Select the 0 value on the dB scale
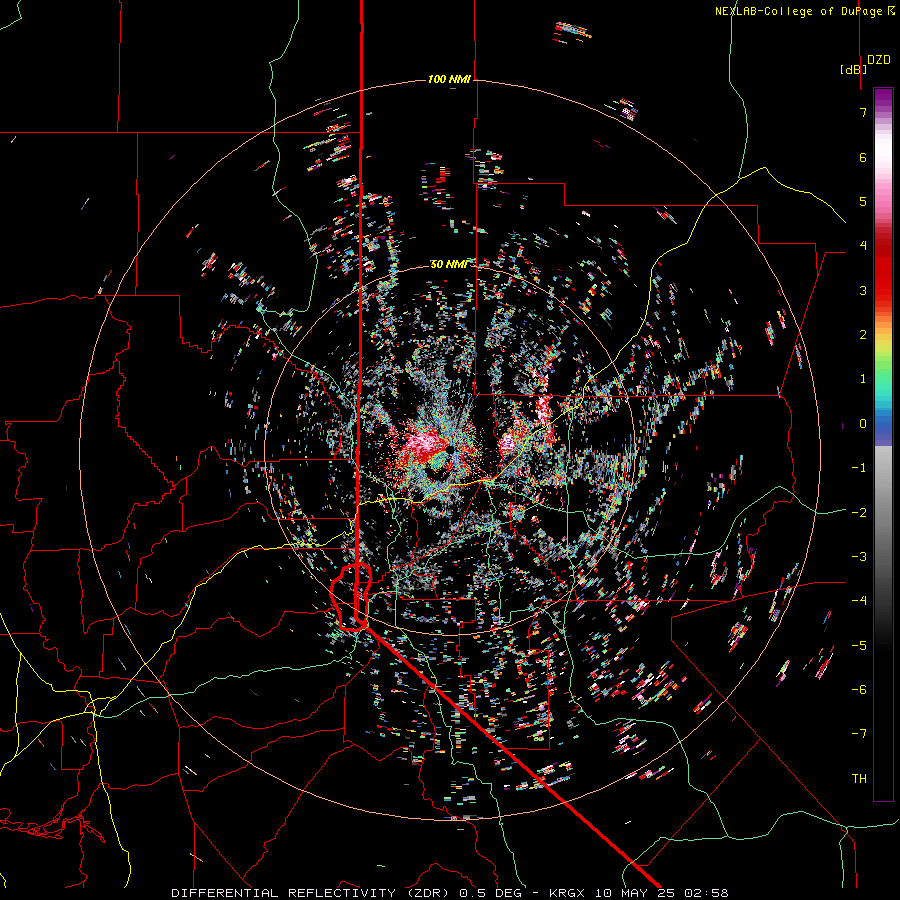This screenshot has height=900, width=900. 863,424
